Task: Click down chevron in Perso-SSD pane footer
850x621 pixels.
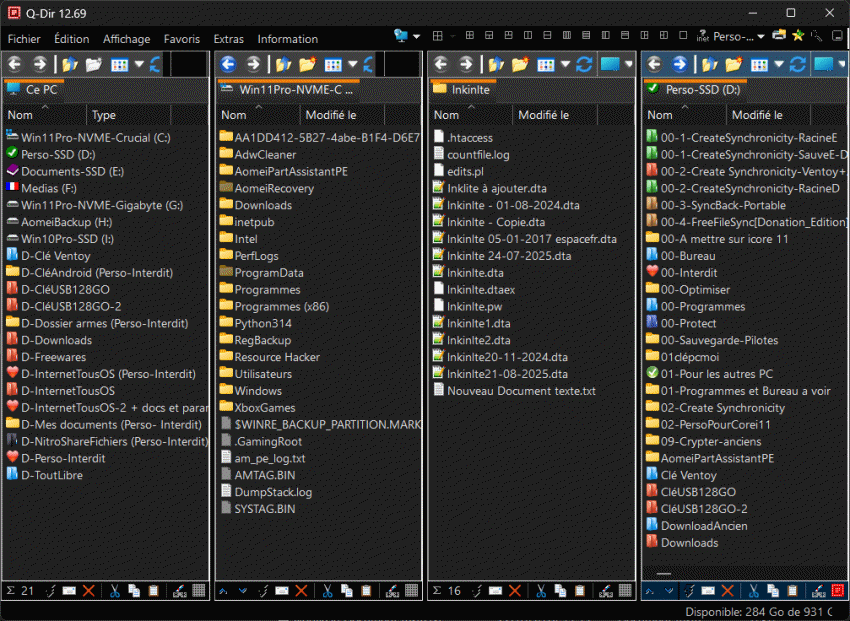Action: tap(669, 591)
